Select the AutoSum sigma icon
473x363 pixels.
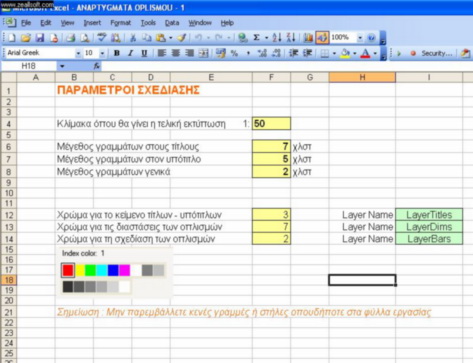[x=256, y=38]
